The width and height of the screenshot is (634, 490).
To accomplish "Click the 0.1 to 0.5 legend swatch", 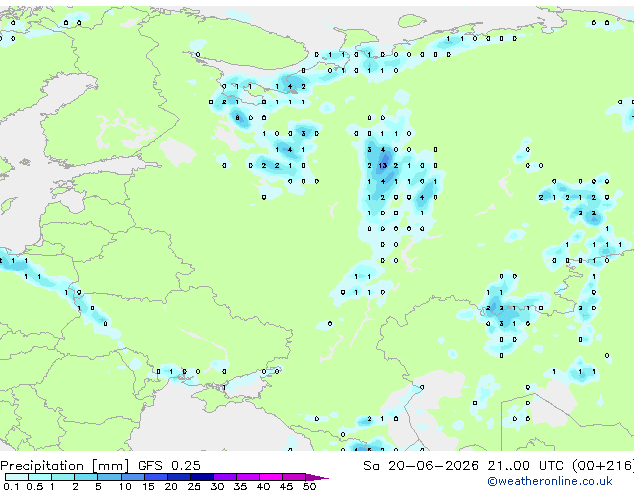I will (17, 477).
